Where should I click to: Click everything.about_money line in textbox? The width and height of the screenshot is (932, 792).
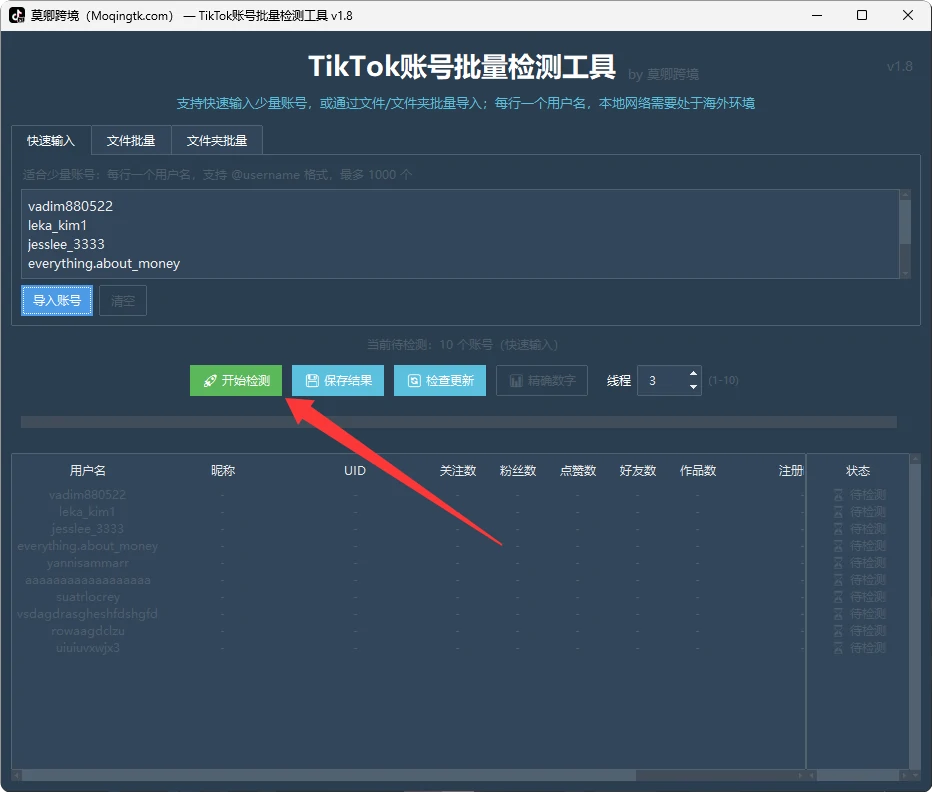(x=104, y=263)
